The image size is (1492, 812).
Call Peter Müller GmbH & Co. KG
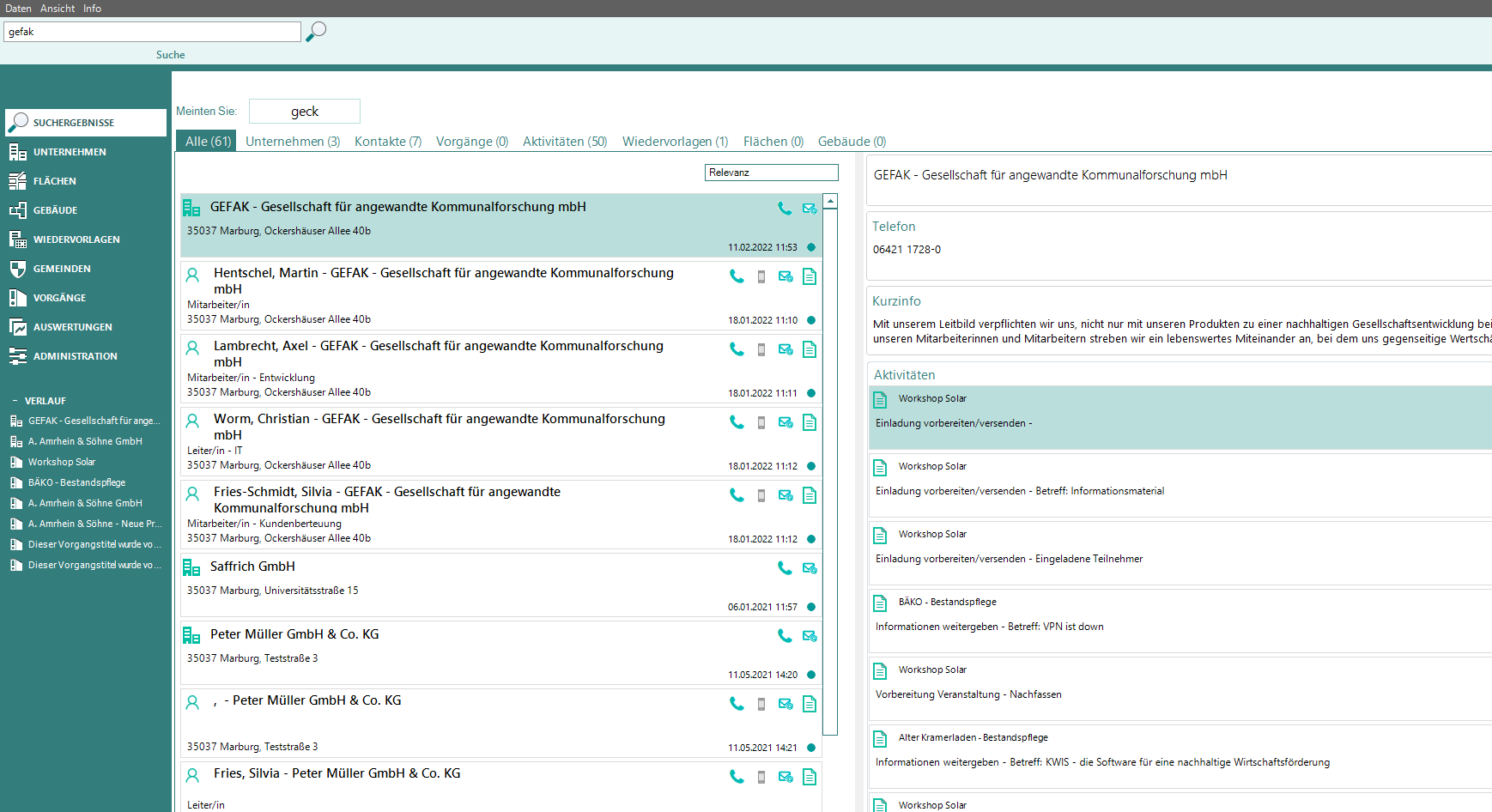(x=785, y=636)
